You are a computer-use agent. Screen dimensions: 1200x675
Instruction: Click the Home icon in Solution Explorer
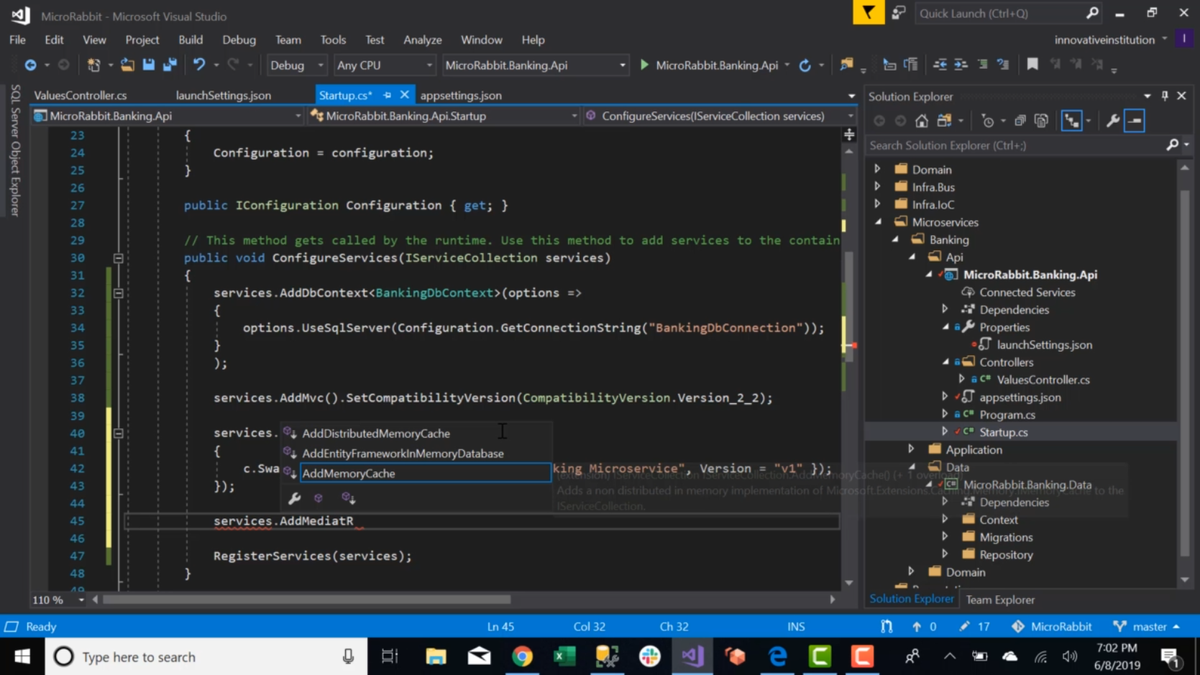(x=921, y=121)
